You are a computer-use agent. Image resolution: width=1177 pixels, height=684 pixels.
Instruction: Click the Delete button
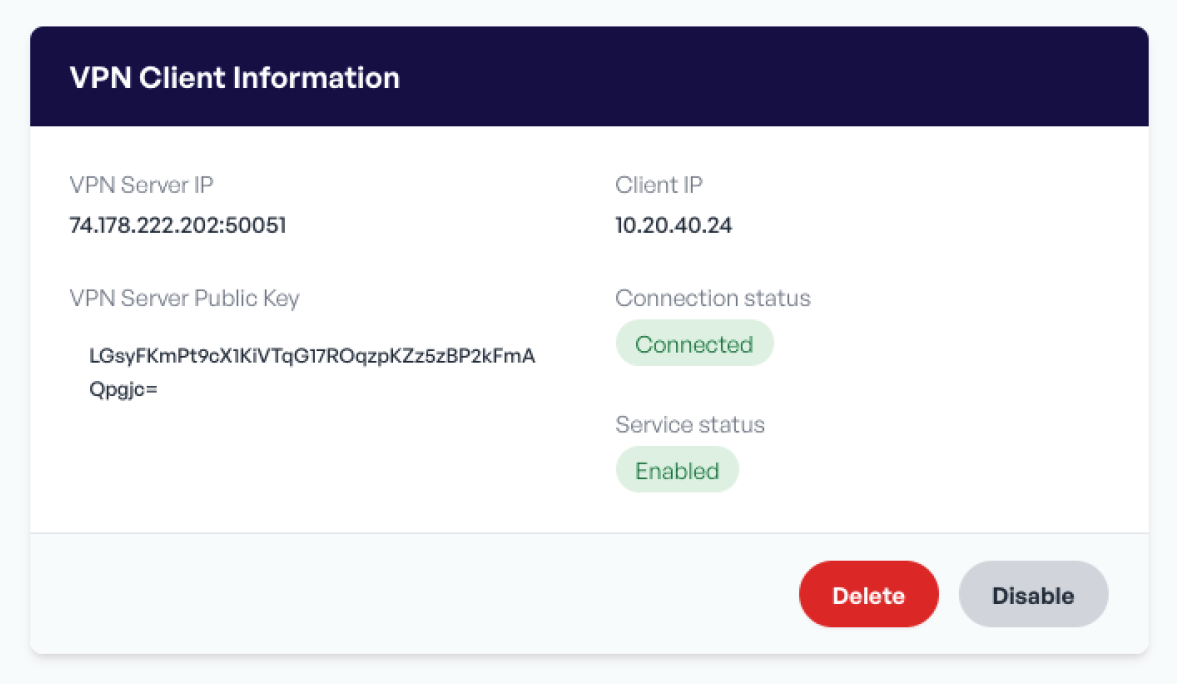click(x=868, y=594)
